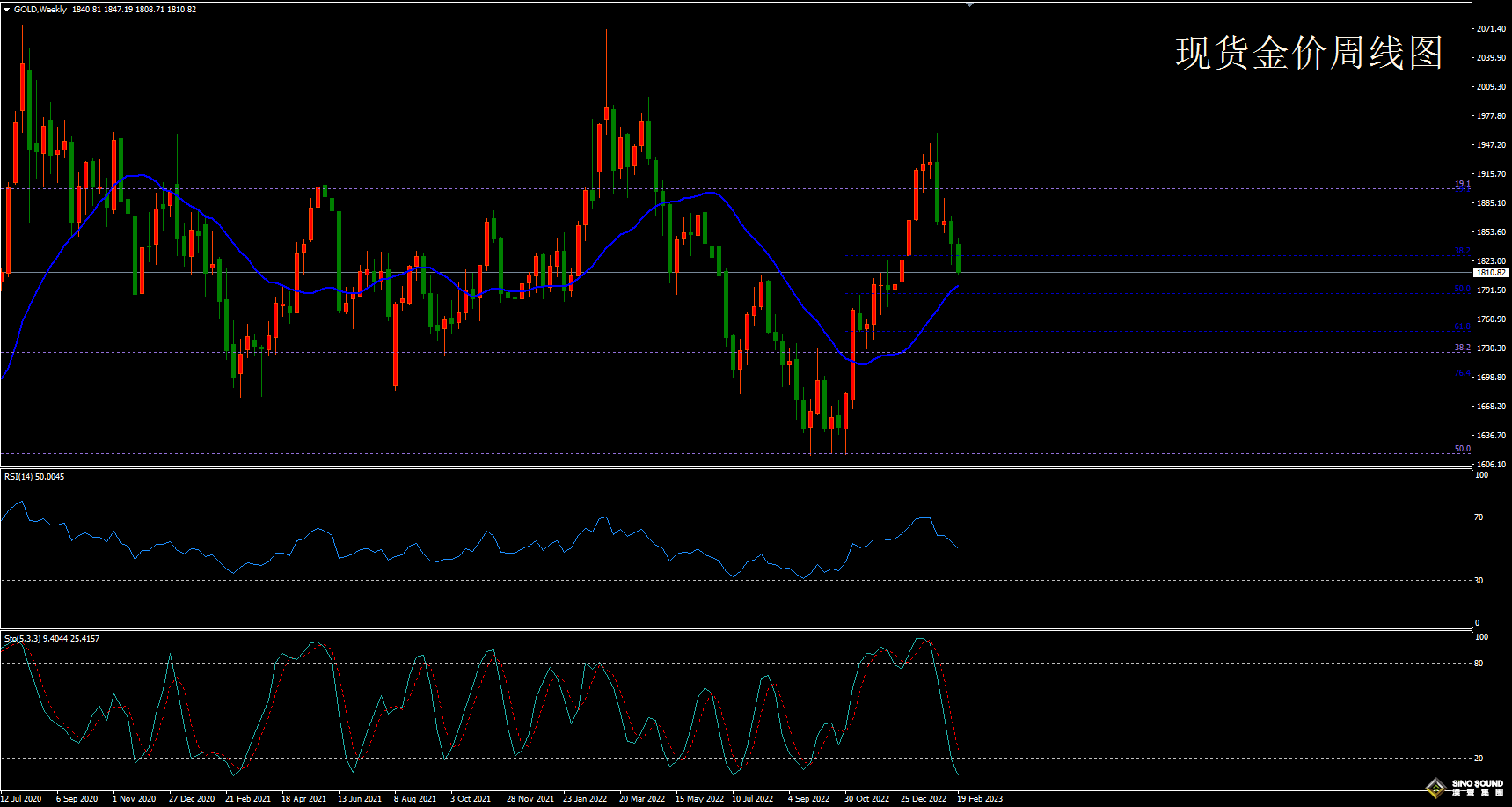Click the 23 Jan 2022 date on timeline
Image resolution: width=1512 pixels, height=807 pixels.
pos(585,799)
